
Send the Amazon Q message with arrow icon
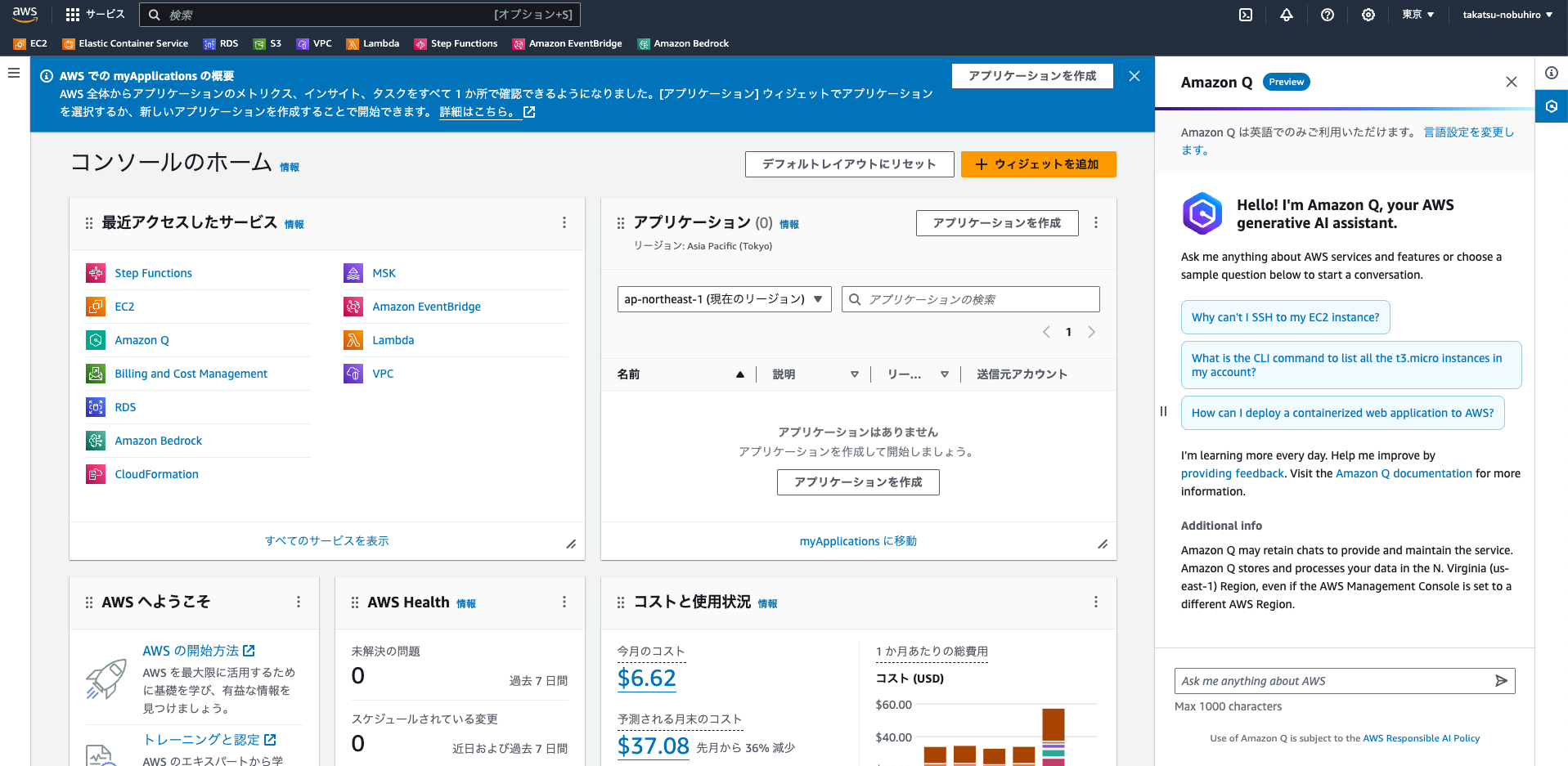1501,681
